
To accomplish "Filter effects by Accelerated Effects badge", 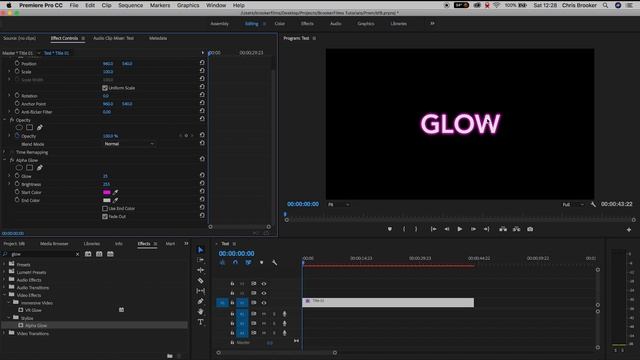I will coord(88,254).
